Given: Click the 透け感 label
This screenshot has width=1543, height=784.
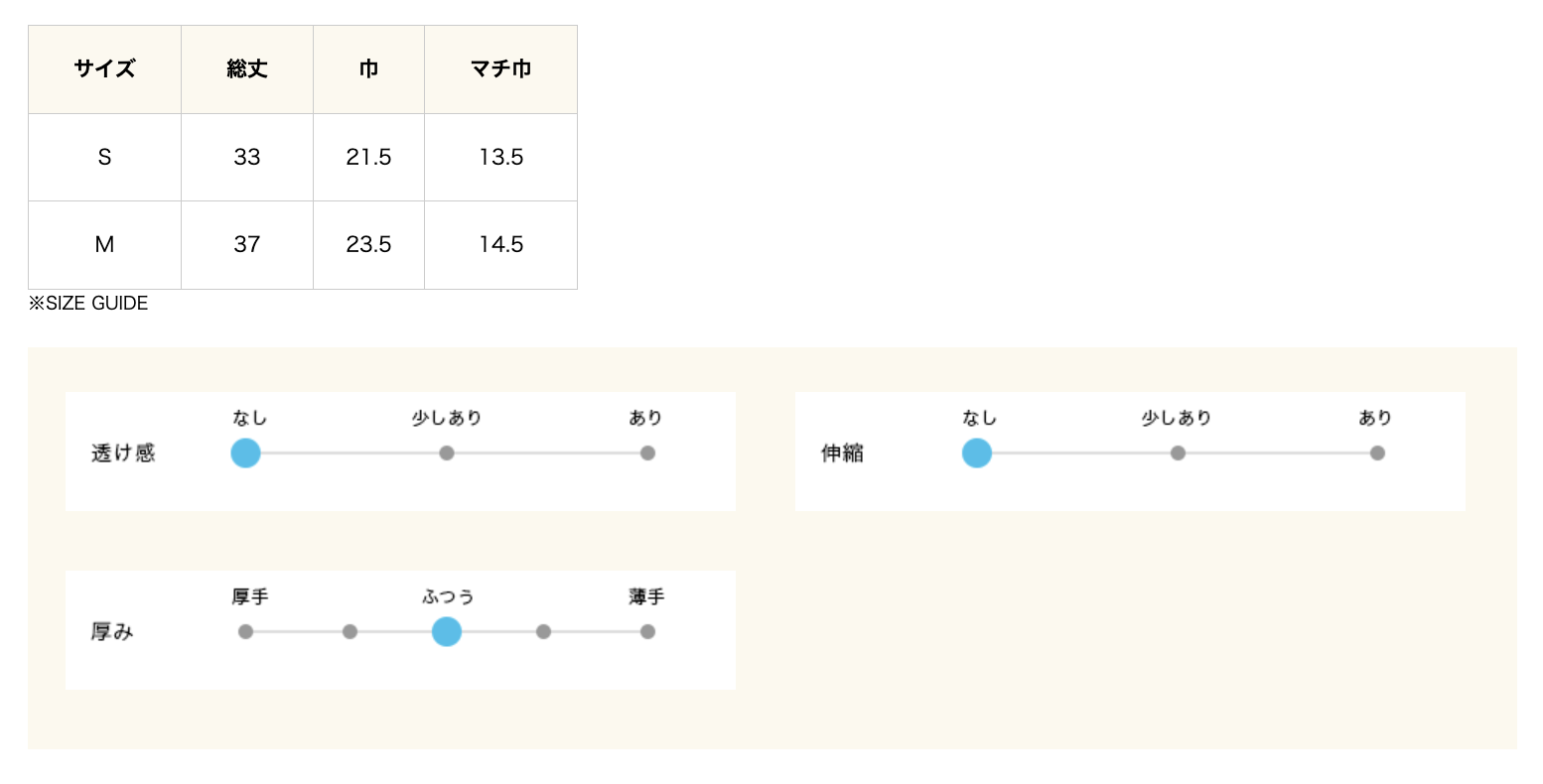Looking at the screenshot, I should (x=123, y=454).
